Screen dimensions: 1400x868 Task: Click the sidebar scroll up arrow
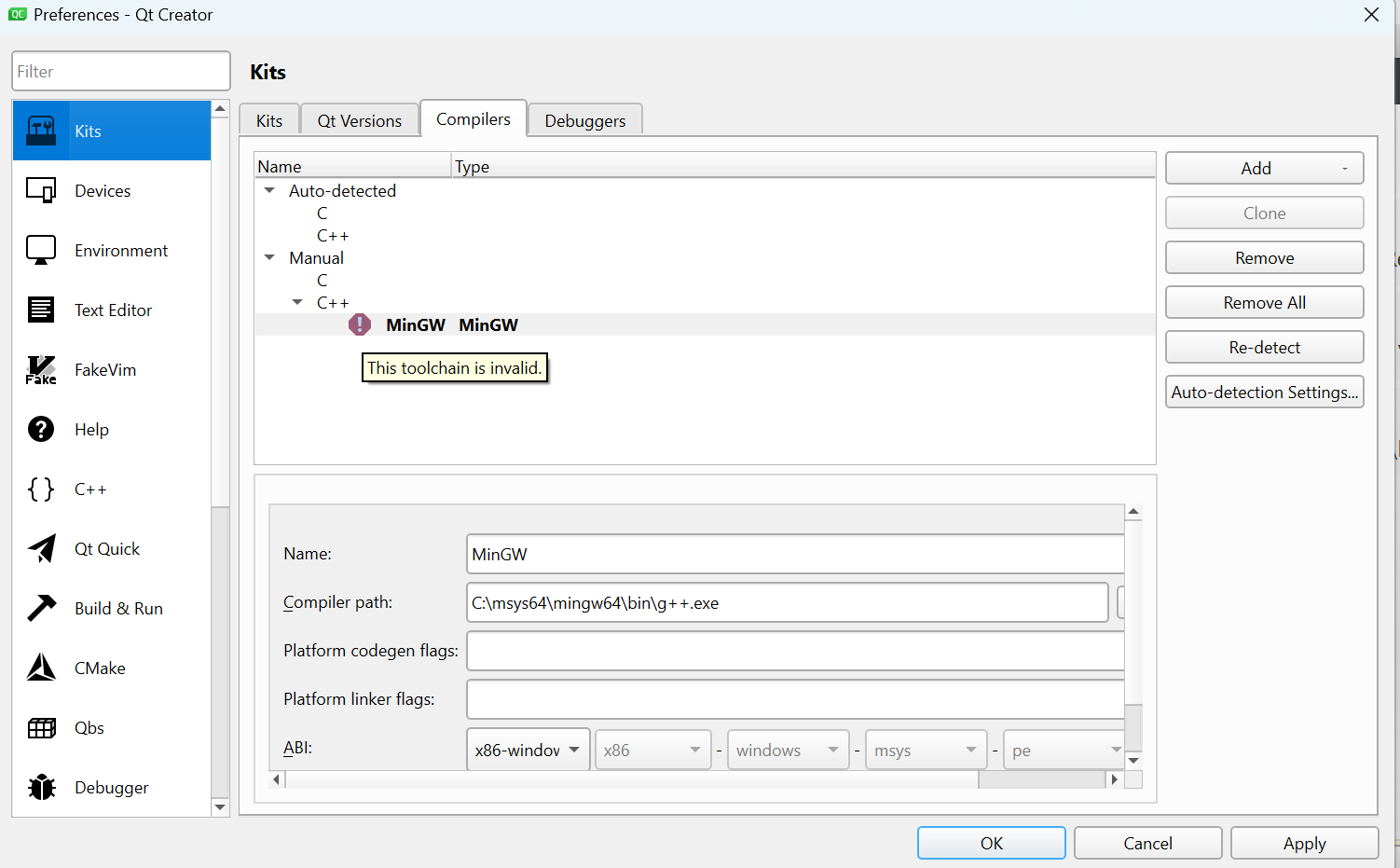click(220, 109)
